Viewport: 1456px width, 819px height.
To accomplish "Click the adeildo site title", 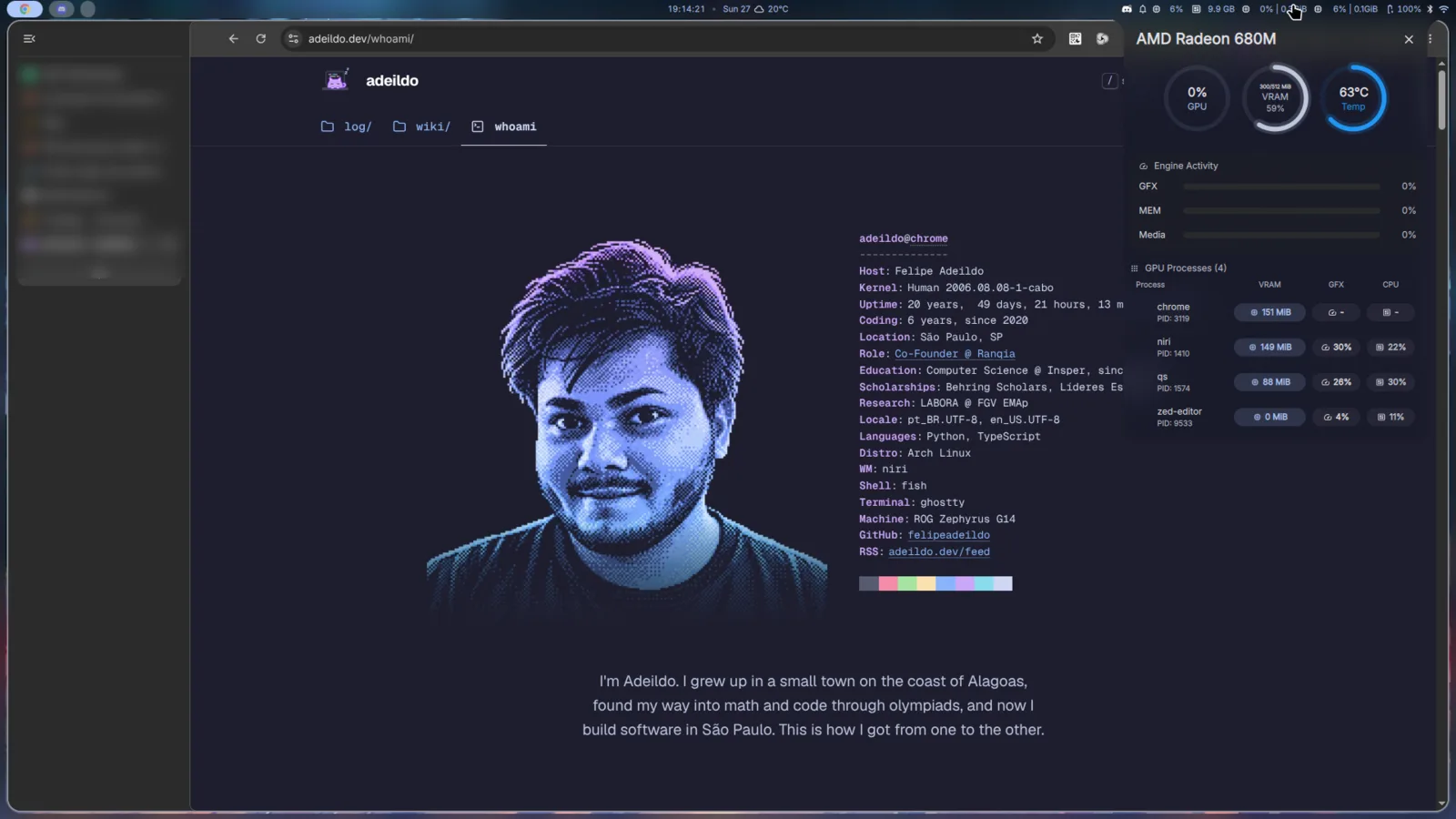I will [392, 80].
